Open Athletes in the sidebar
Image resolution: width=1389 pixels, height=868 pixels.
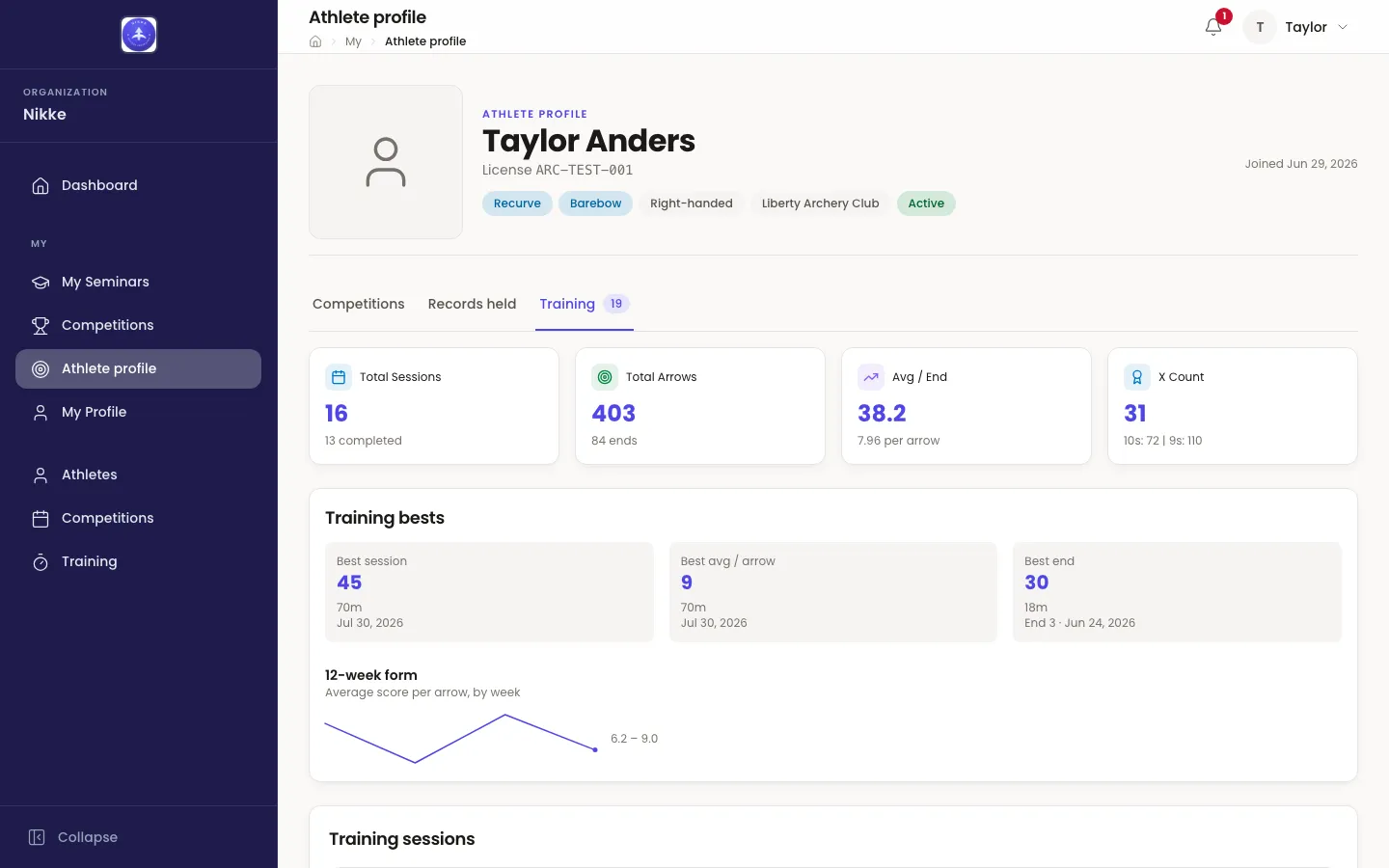click(x=138, y=475)
